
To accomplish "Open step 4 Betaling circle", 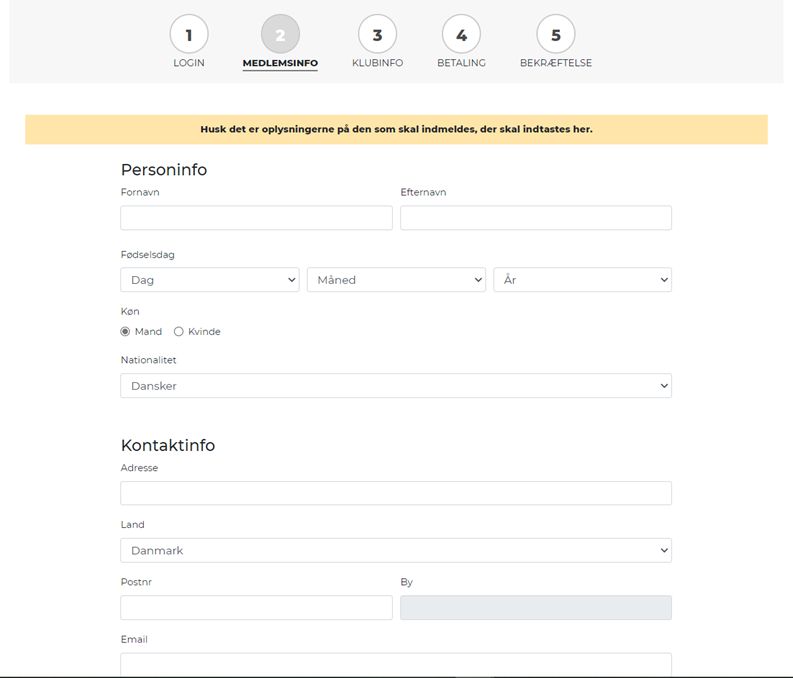I will pos(461,34).
